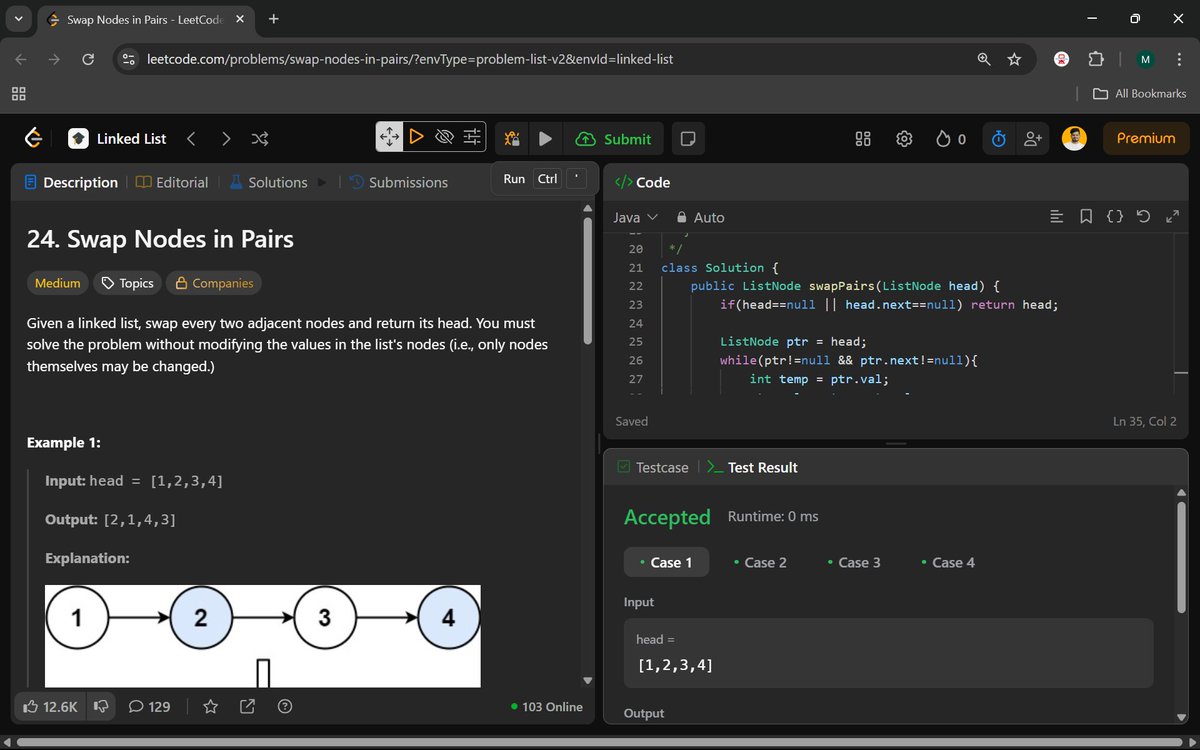Screen dimensions: 1200x750
Task: Switch to the Description tab
Action: point(71,182)
